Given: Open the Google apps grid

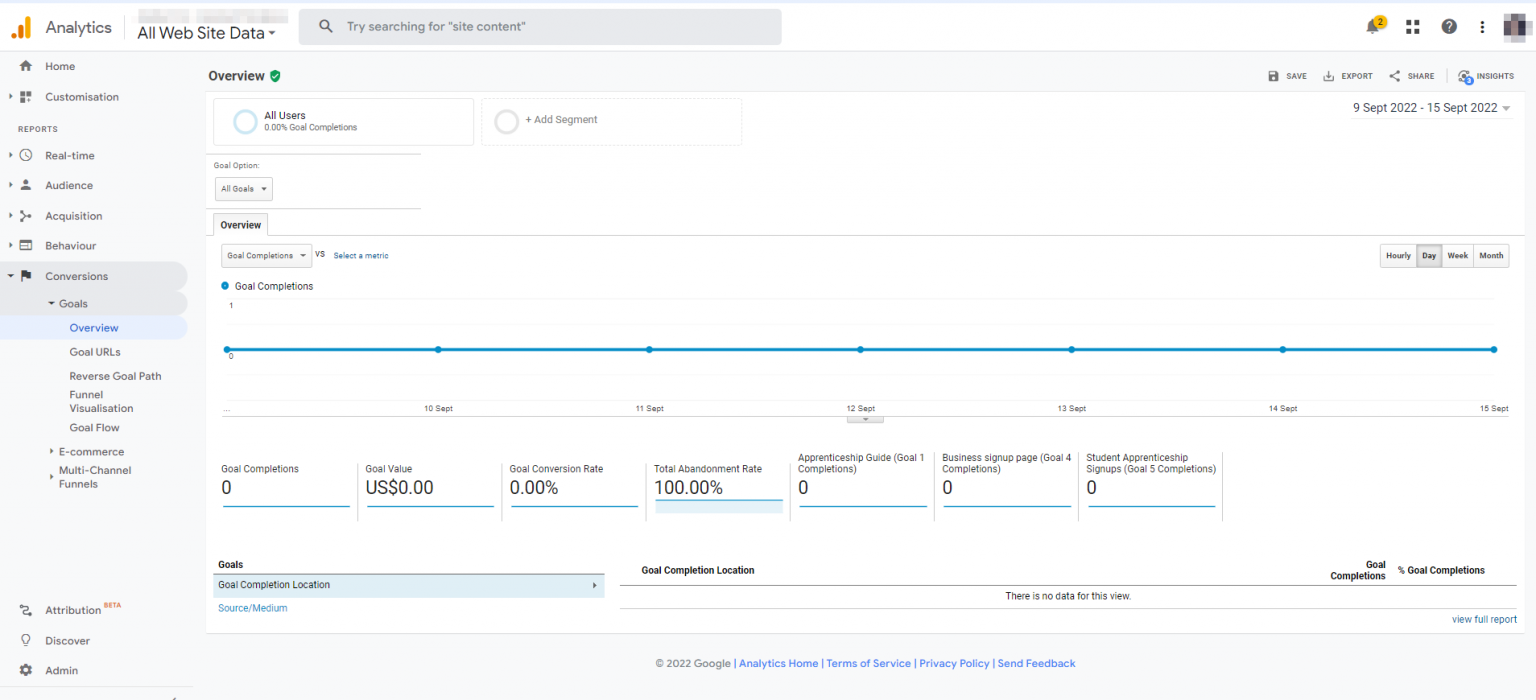Looking at the screenshot, I should click(1412, 26).
